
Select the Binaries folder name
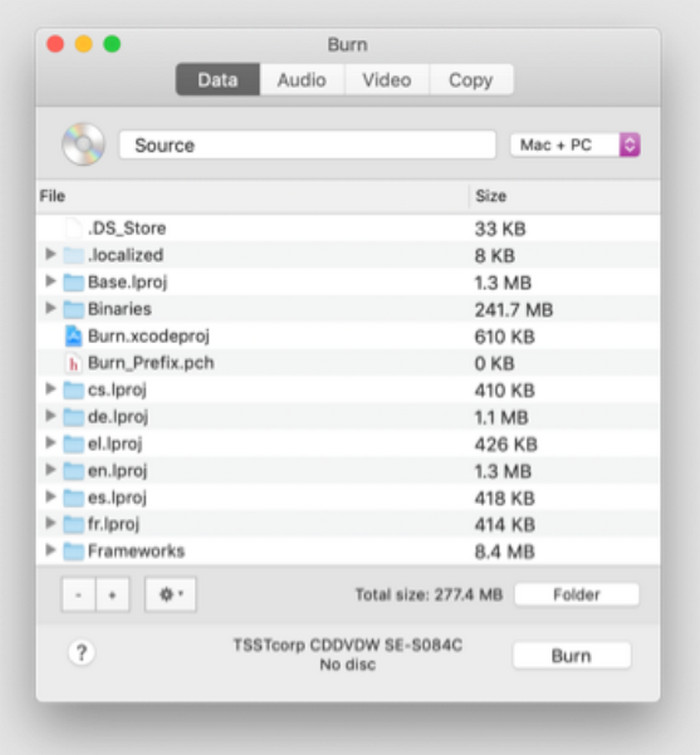120,309
